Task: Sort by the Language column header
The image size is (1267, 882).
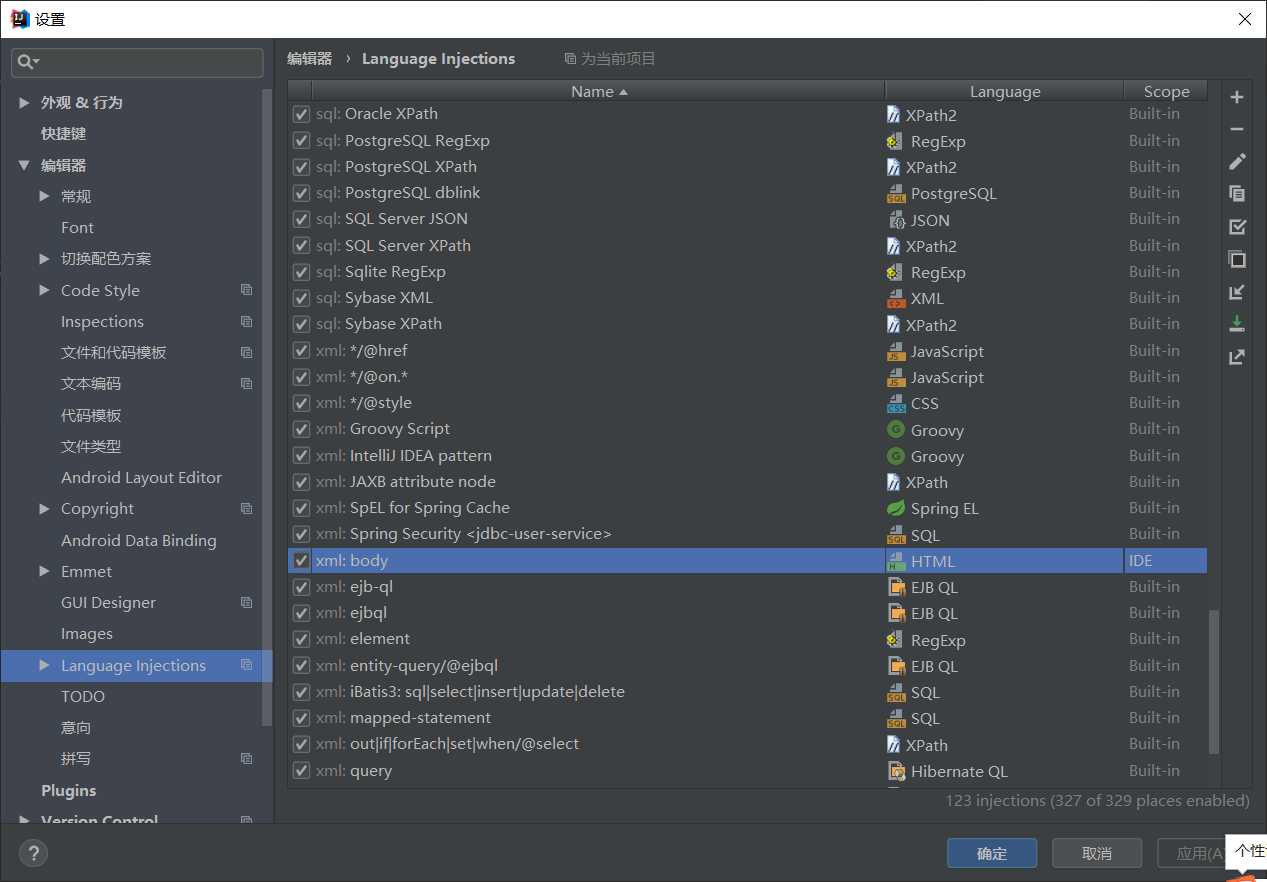Action: tap(1005, 91)
